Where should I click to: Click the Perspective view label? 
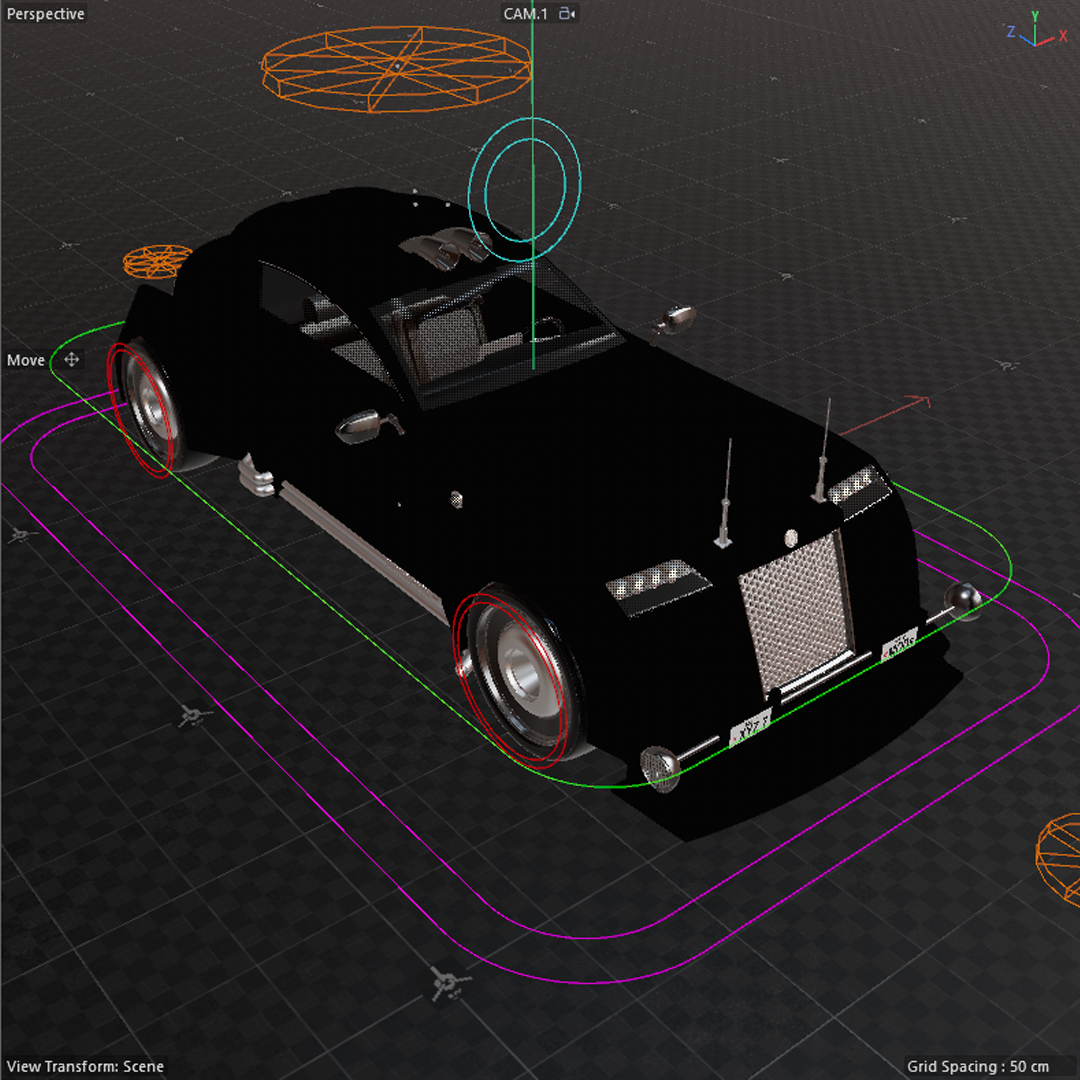[x=46, y=14]
